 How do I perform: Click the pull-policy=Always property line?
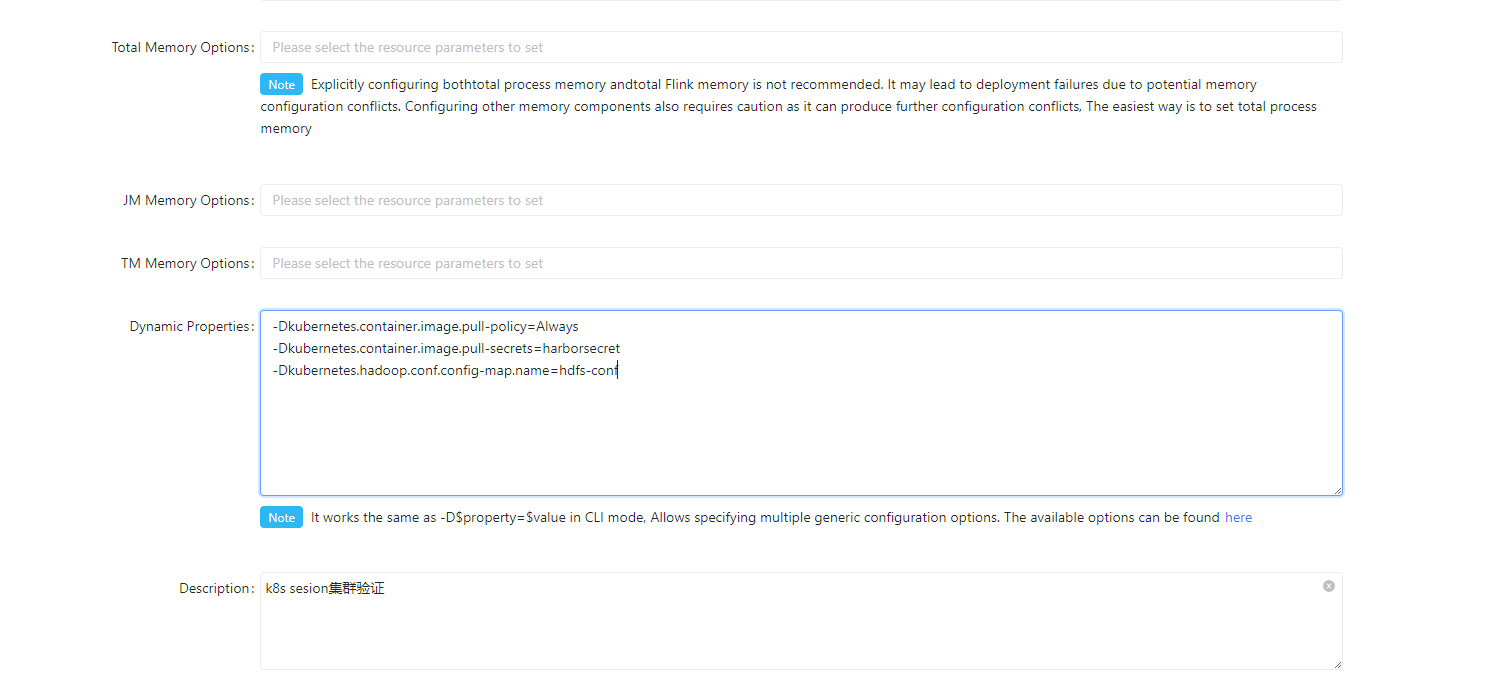click(425, 326)
